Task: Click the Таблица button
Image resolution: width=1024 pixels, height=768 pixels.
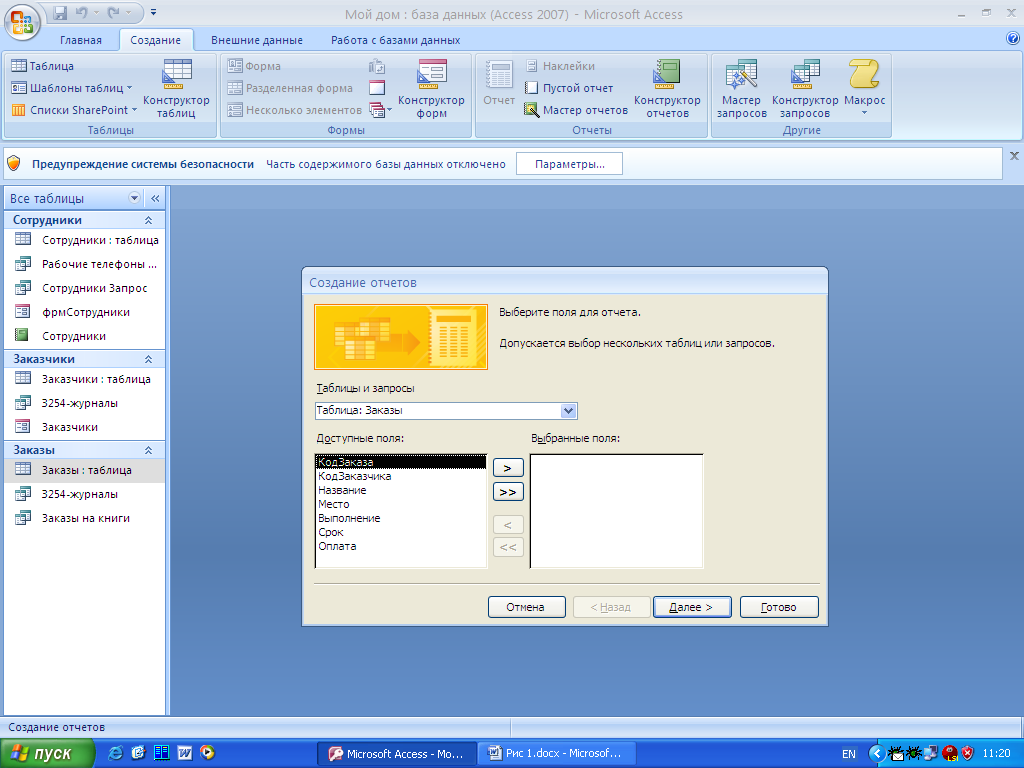Action: pos(43,66)
